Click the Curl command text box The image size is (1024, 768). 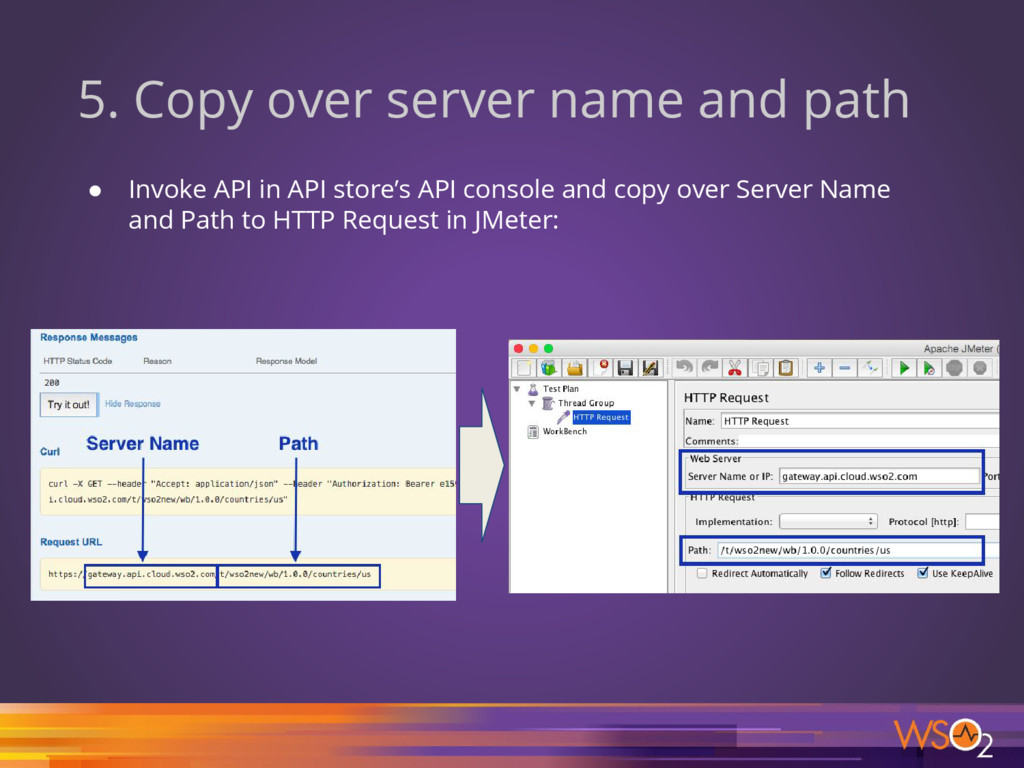click(248, 492)
